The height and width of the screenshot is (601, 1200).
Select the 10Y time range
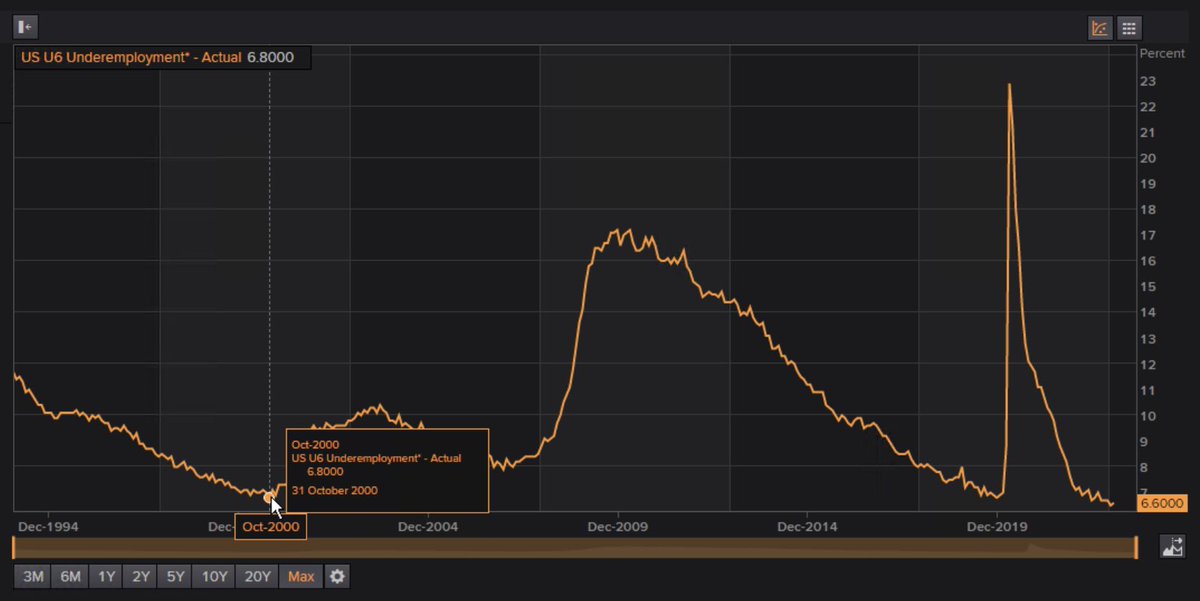point(215,577)
